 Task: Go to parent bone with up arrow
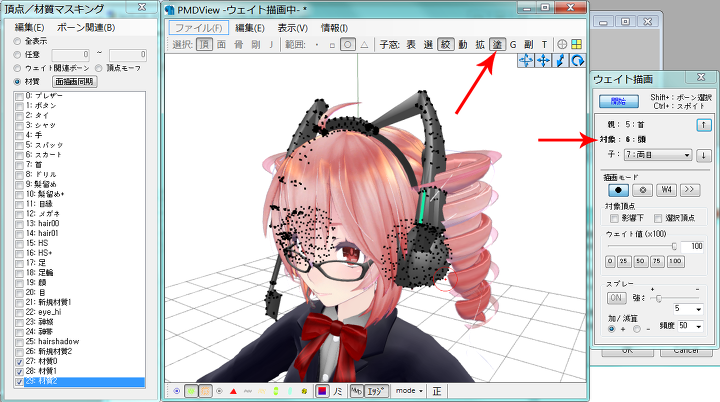tap(703, 125)
